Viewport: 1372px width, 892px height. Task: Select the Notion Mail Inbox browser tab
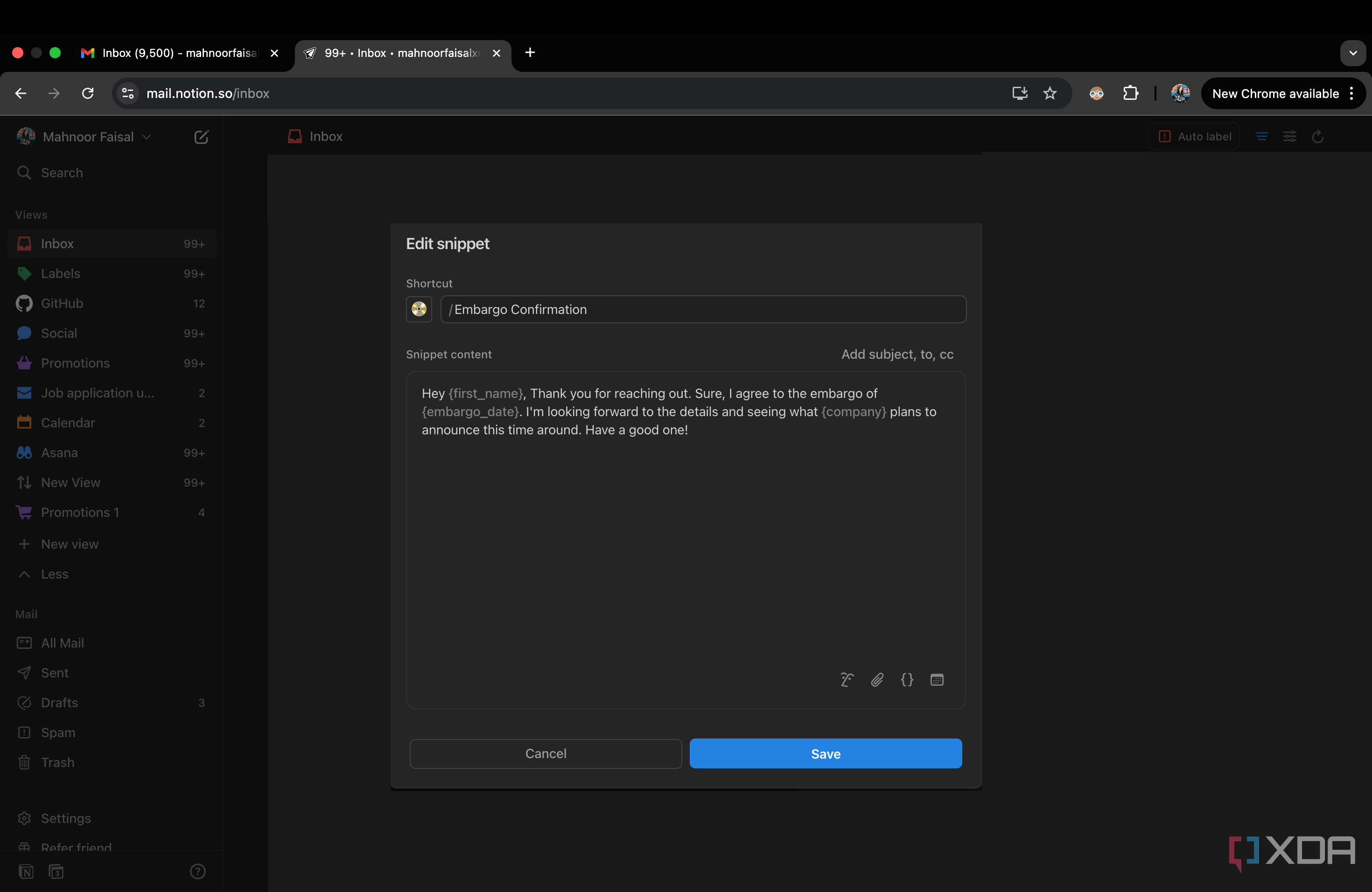pos(402,53)
